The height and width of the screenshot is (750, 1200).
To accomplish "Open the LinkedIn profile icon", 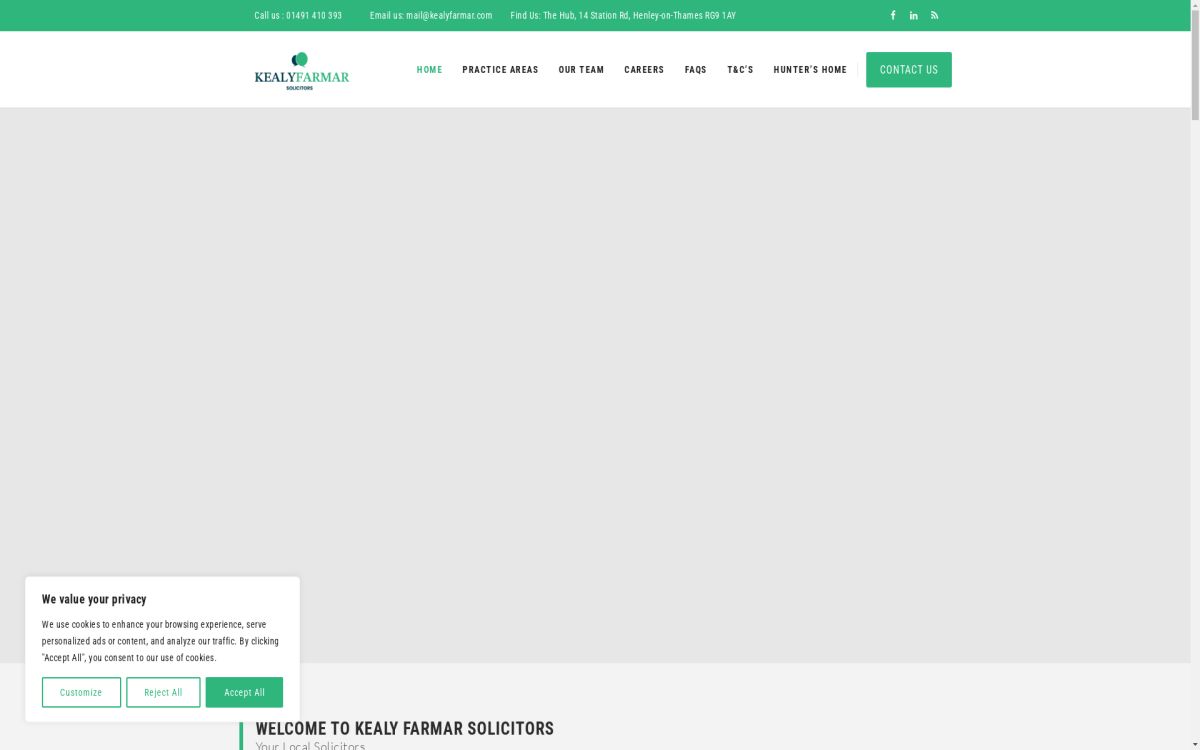I will click(x=913, y=15).
